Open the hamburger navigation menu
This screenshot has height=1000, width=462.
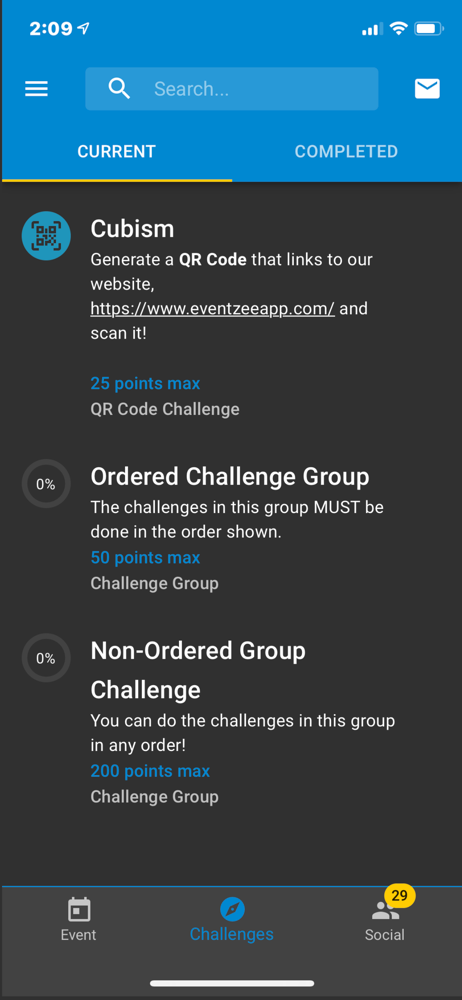(x=36, y=89)
